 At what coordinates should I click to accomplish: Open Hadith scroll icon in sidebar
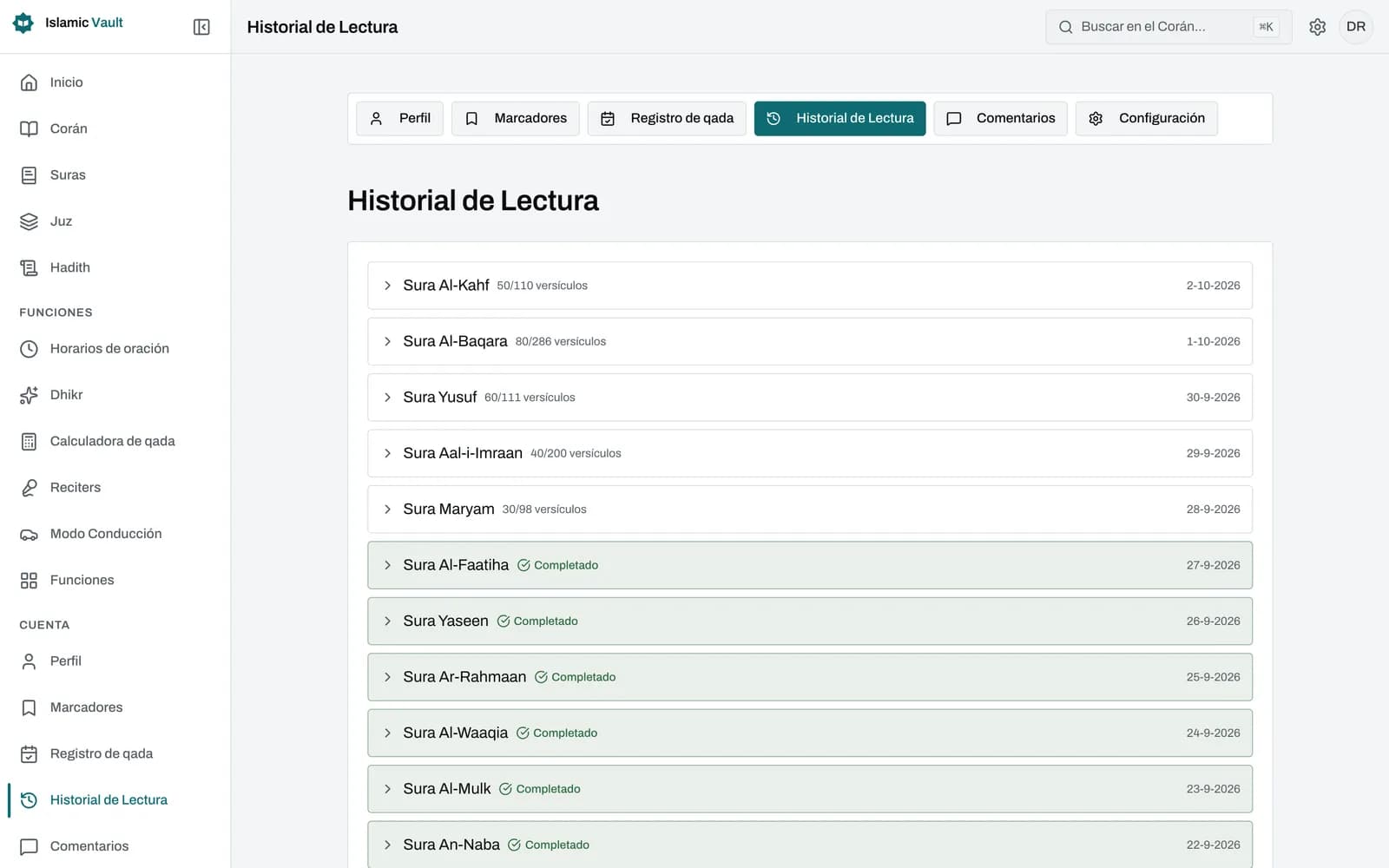tap(29, 267)
